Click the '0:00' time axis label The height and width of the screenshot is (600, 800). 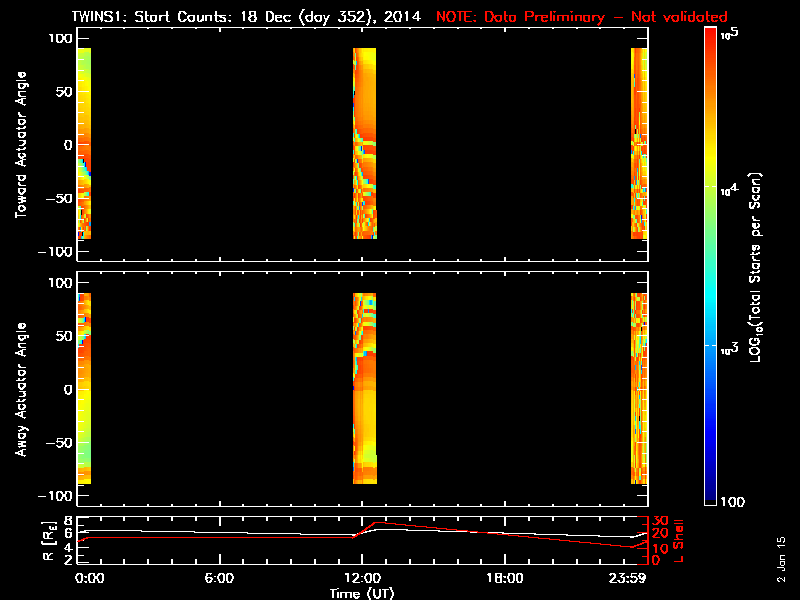[89, 578]
